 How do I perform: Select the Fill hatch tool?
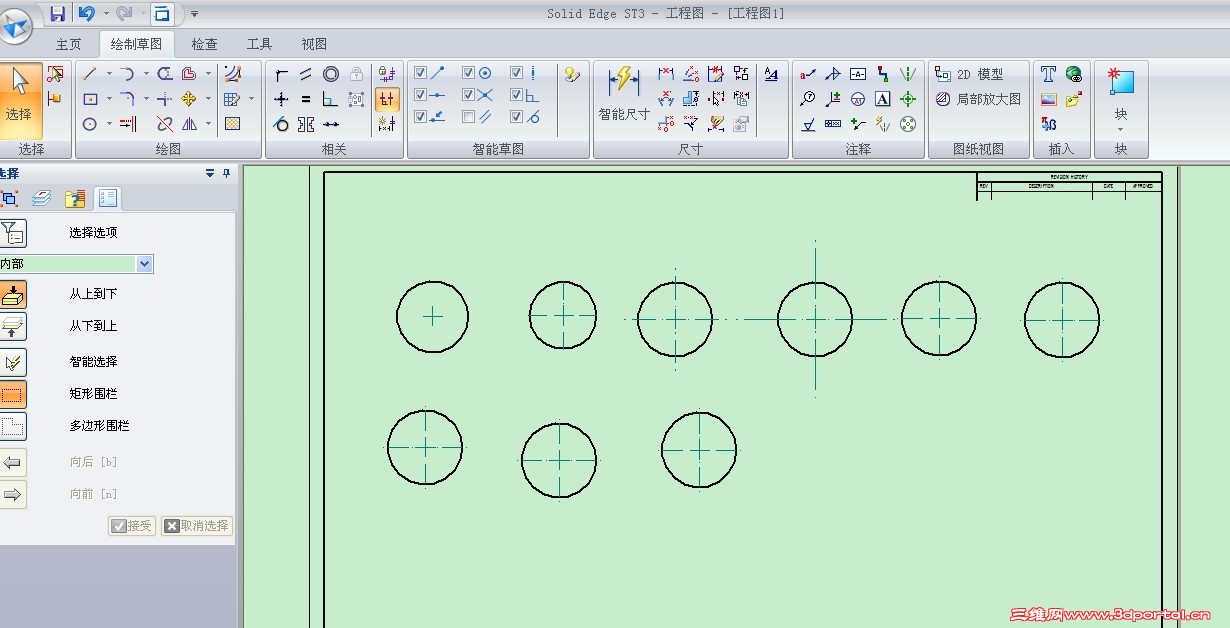pyautogui.click(x=232, y=124)
